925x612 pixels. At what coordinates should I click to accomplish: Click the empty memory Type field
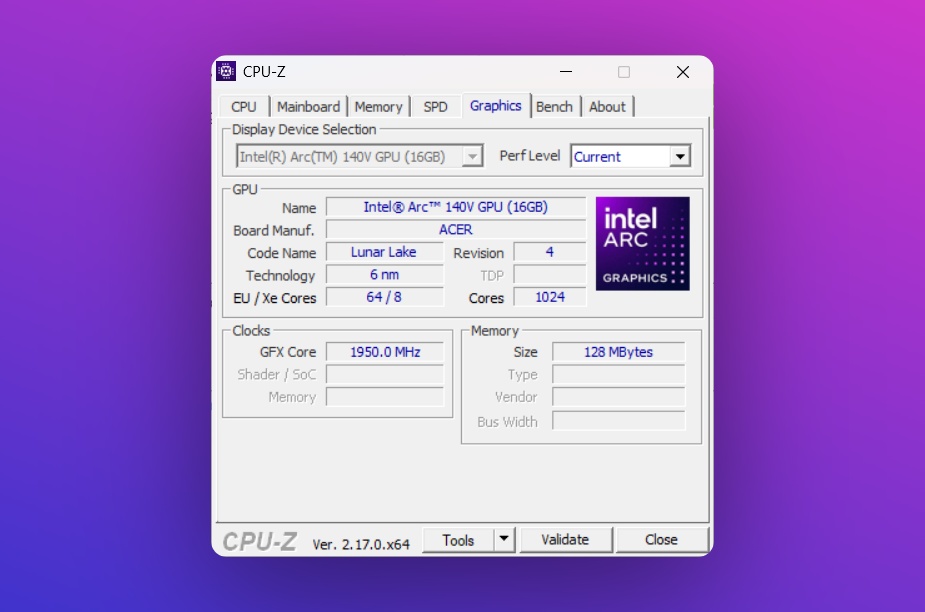618,374
